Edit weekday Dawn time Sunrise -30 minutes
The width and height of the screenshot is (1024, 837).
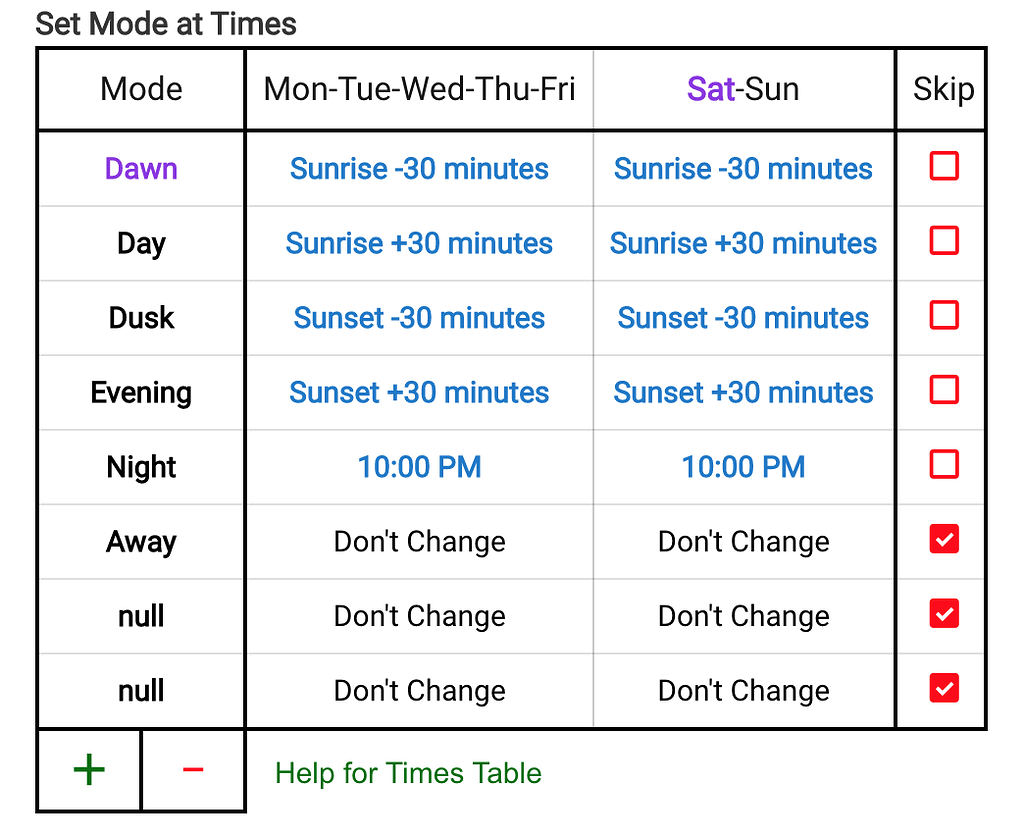(x=419, y=168)
